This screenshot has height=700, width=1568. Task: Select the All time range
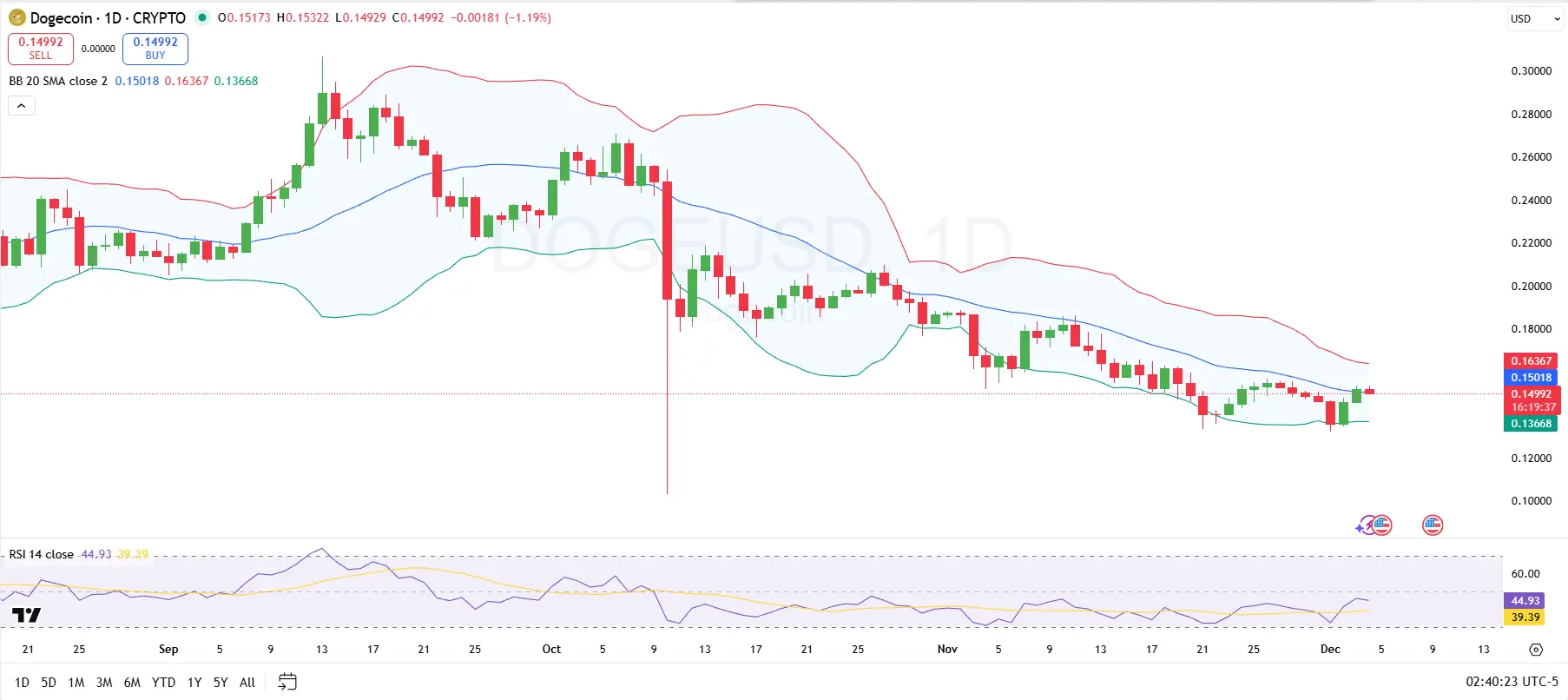(x=247, y=683)
